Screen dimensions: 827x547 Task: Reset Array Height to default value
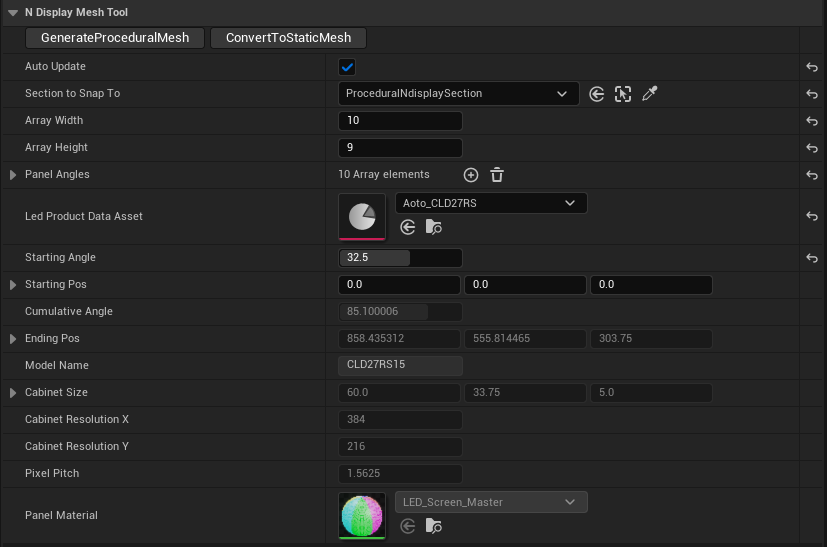(812, 148)
